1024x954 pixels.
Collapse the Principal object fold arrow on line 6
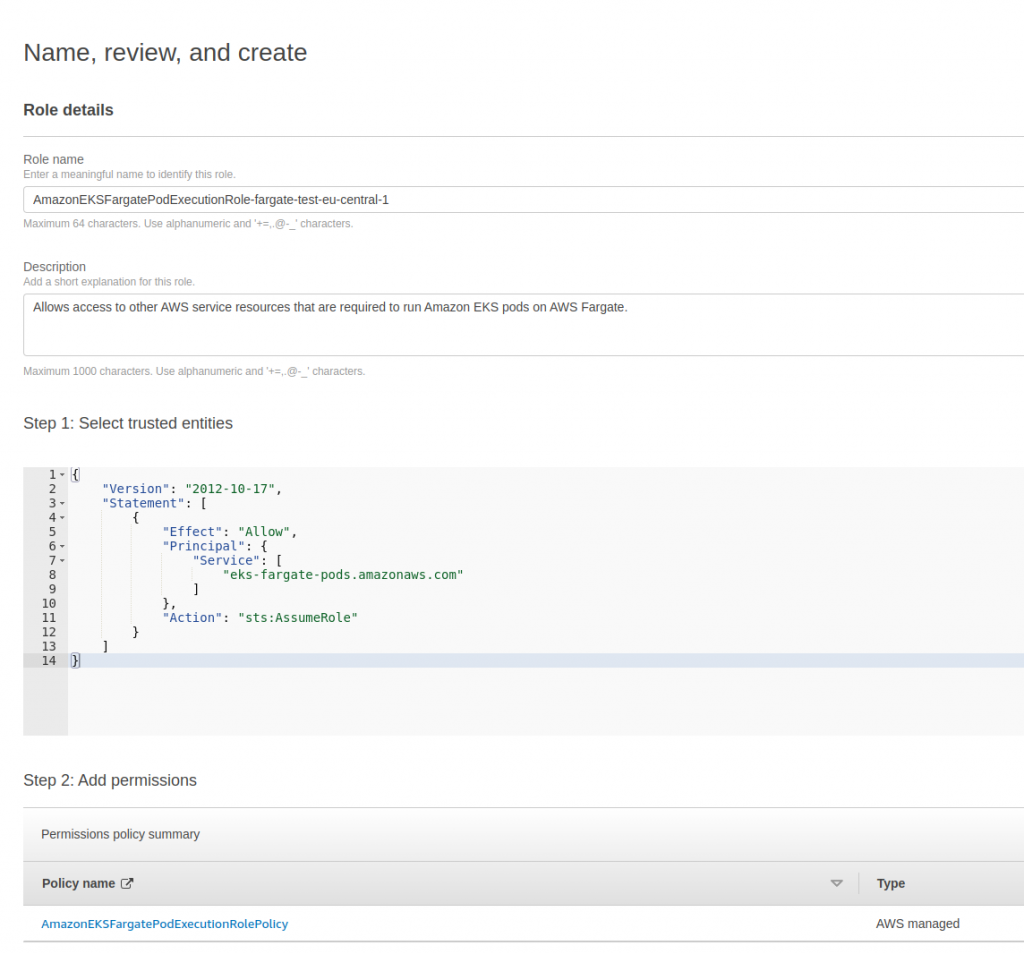[x=62, y=546]
